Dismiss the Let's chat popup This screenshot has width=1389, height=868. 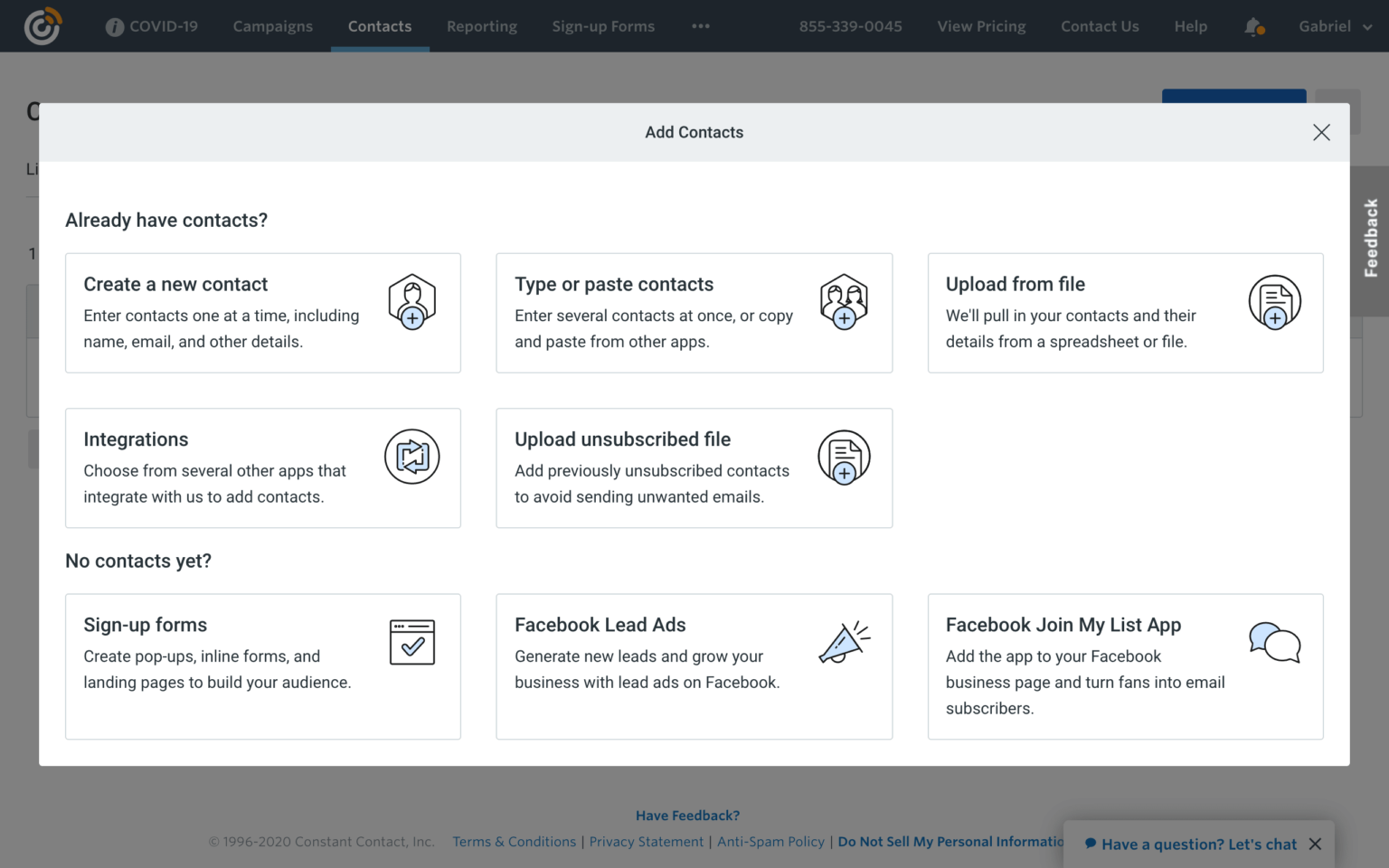(x=1315, y=844)
